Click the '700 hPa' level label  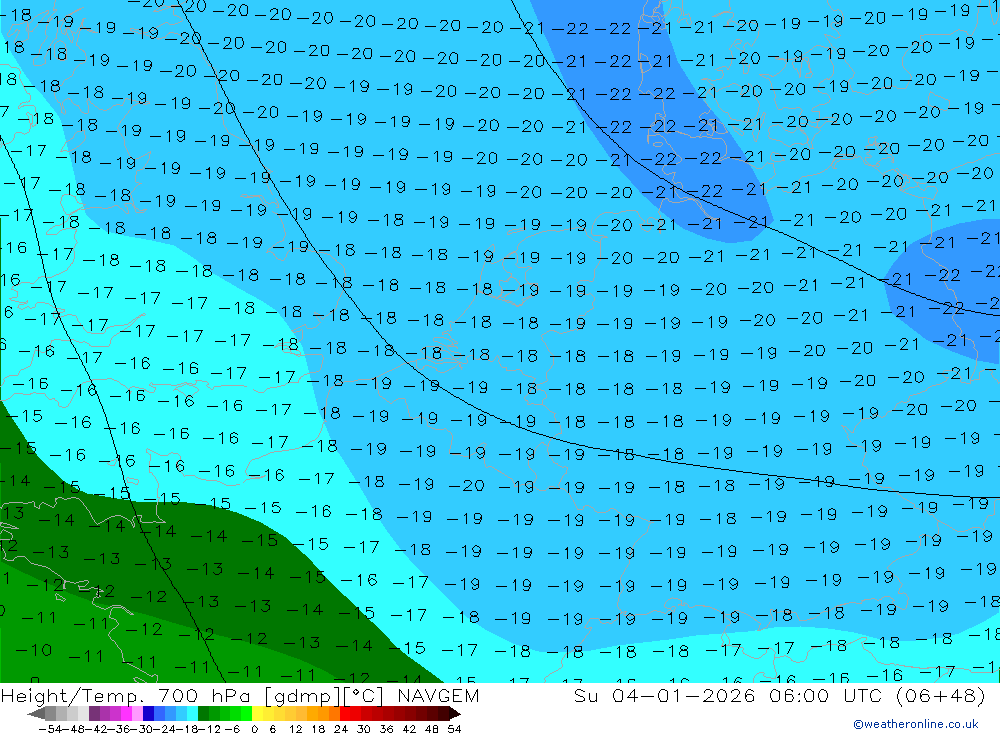(x=202, y=695)
